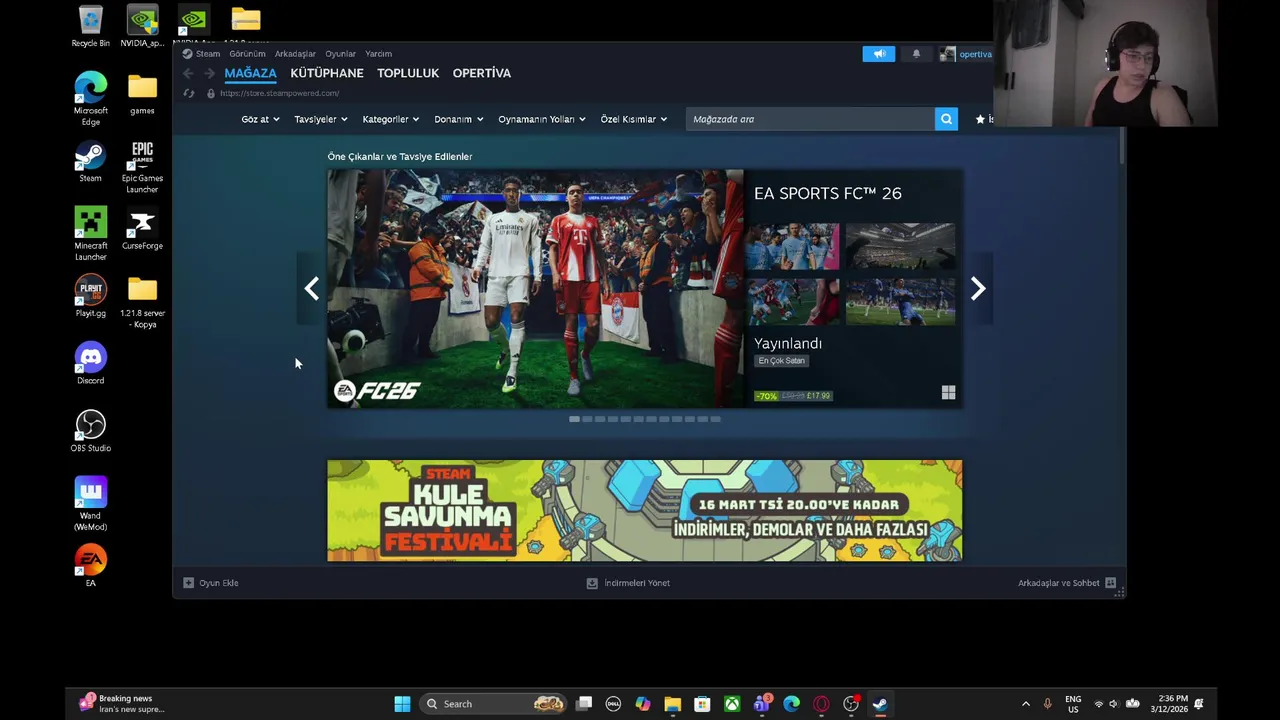1280x720 pixels.
Task: Click the Steam announcements megaphone button
Action: tap(879, 54)
